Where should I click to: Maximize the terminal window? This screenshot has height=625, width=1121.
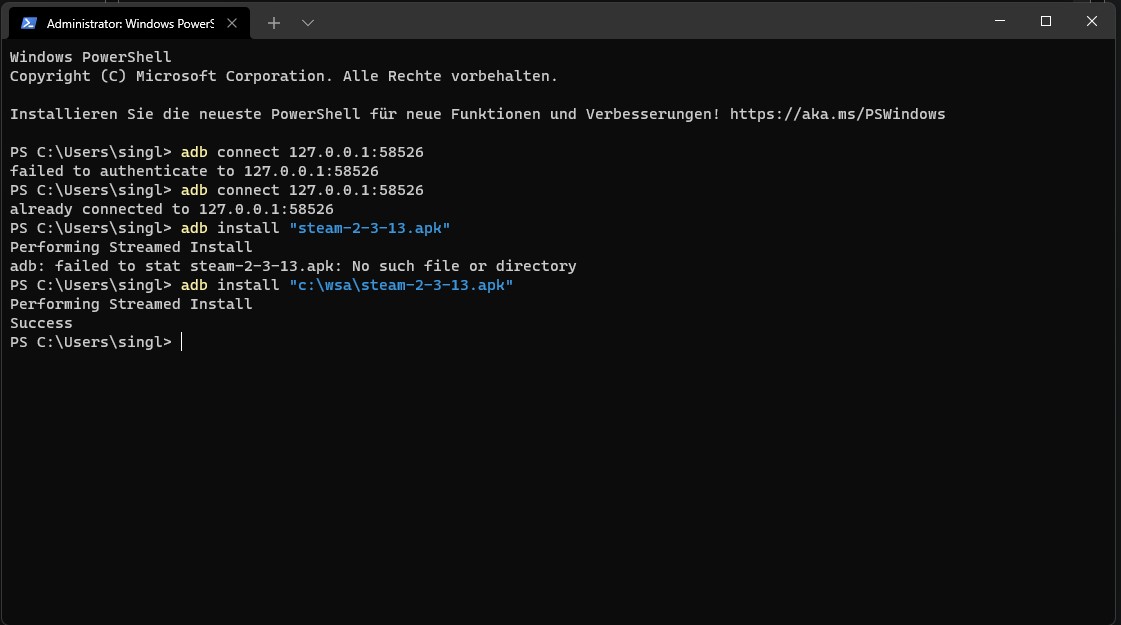point(1046,21)
